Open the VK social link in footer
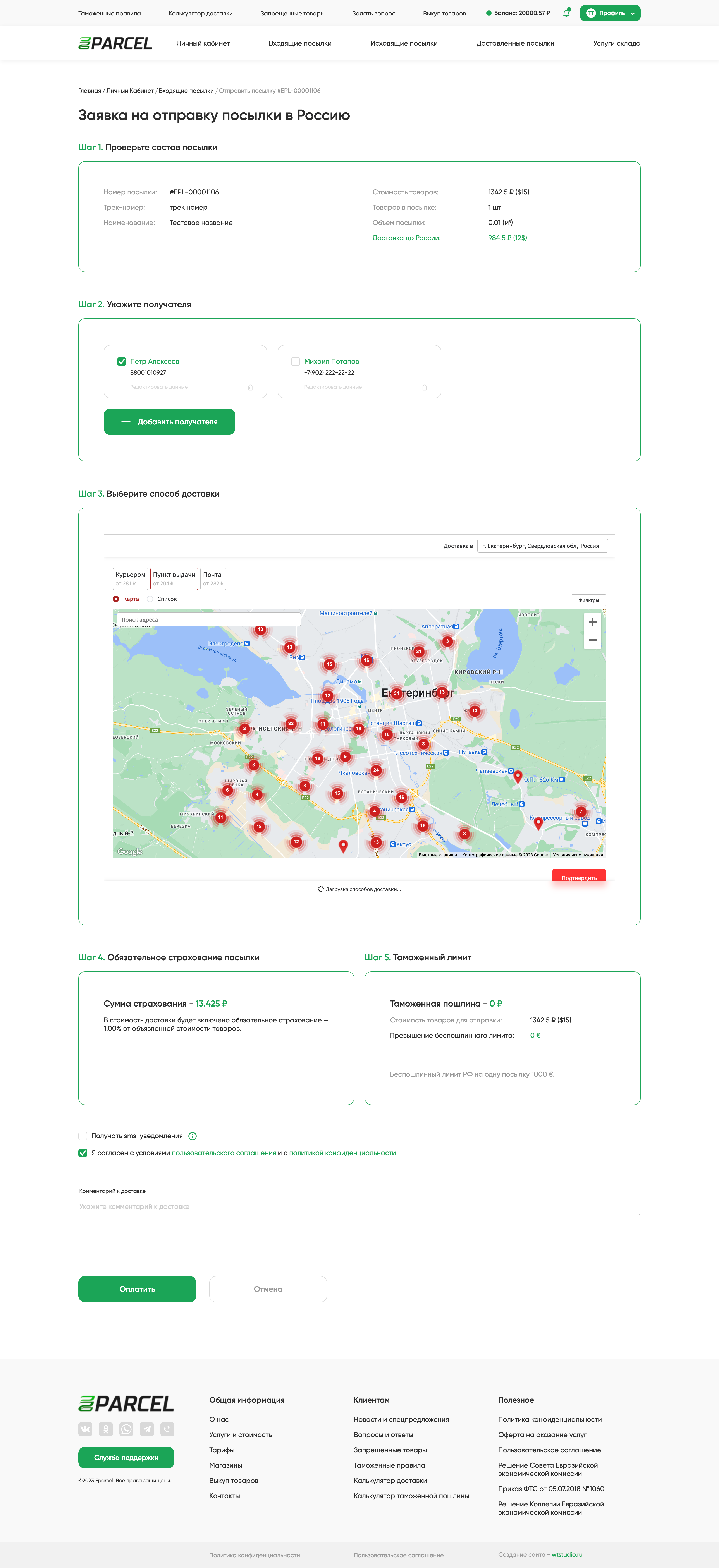Screen dimensions: 719x1568 click(x=85, y=1429)
